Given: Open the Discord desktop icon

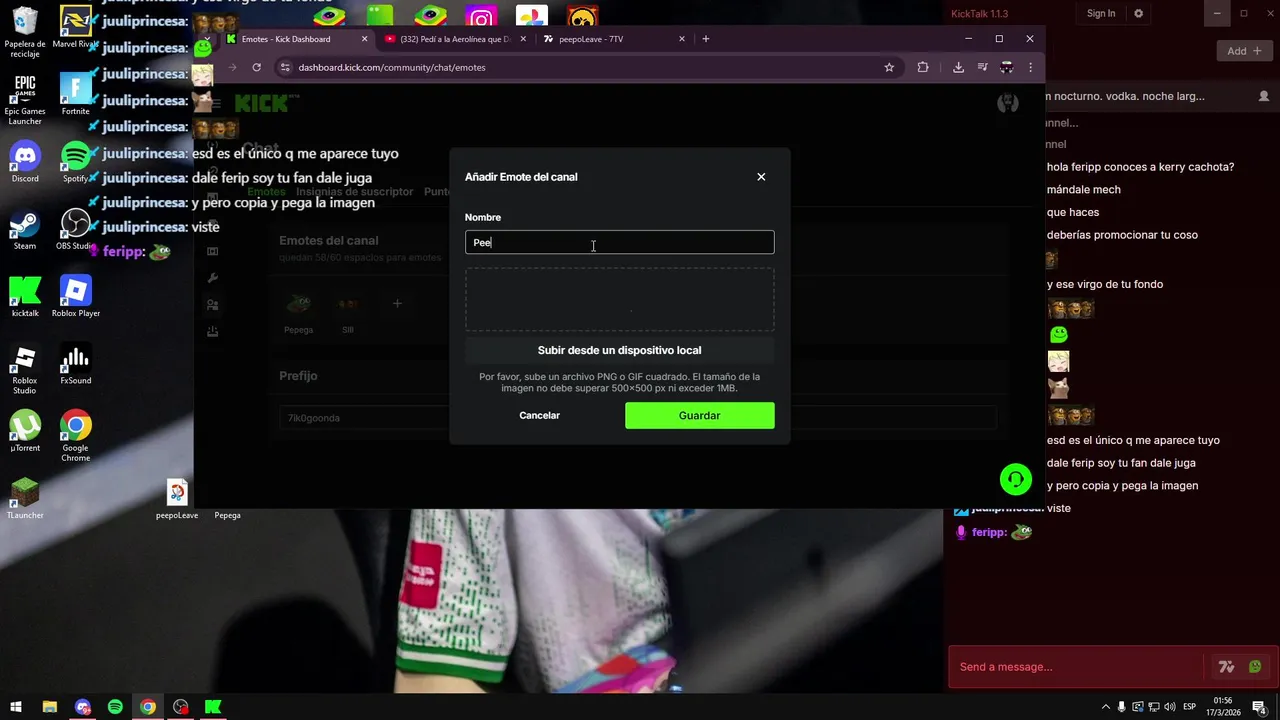Looking at the screenshot, I should (x=25, y=162).
